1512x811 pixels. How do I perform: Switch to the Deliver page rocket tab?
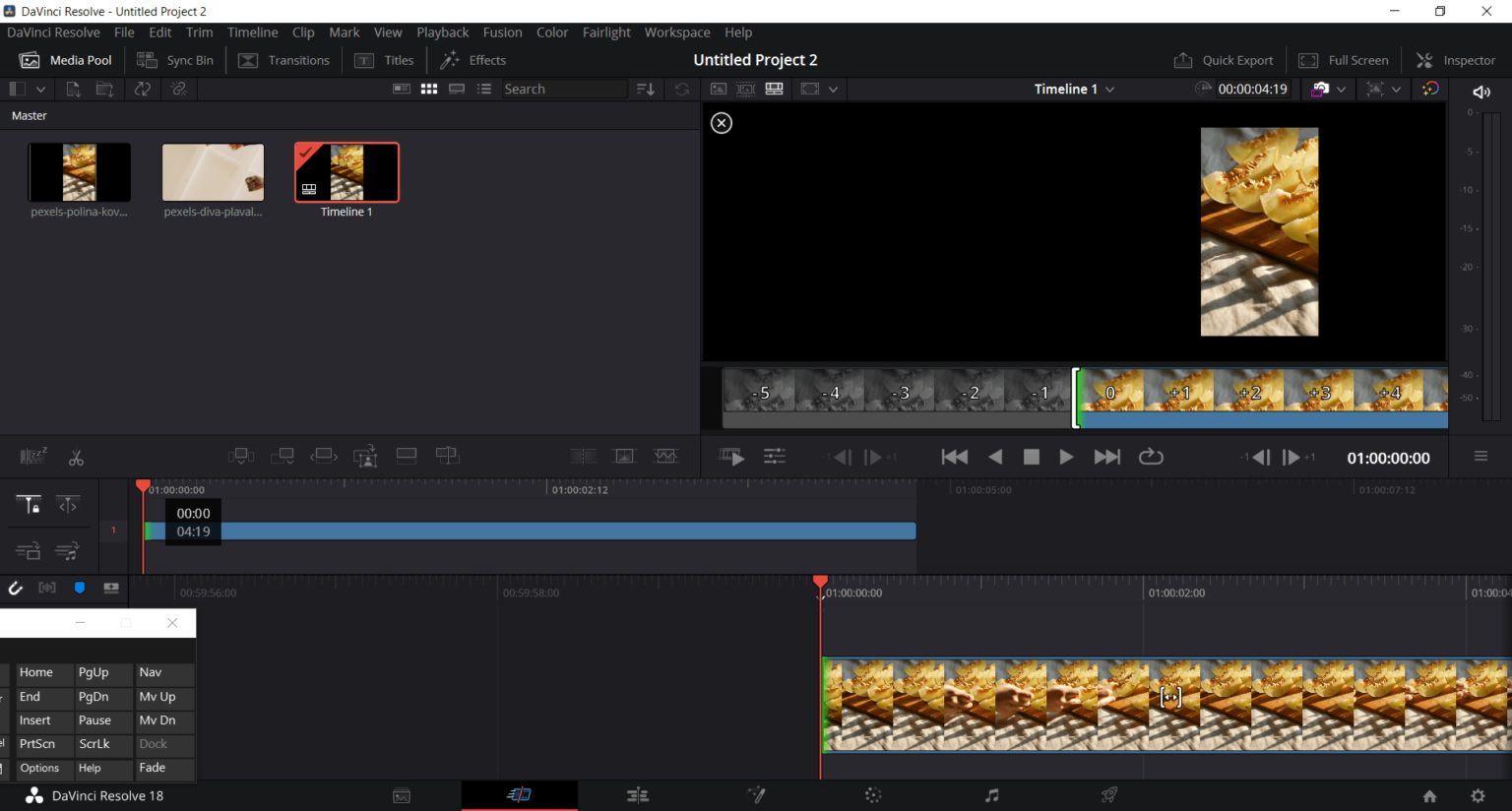point(1109,795)
